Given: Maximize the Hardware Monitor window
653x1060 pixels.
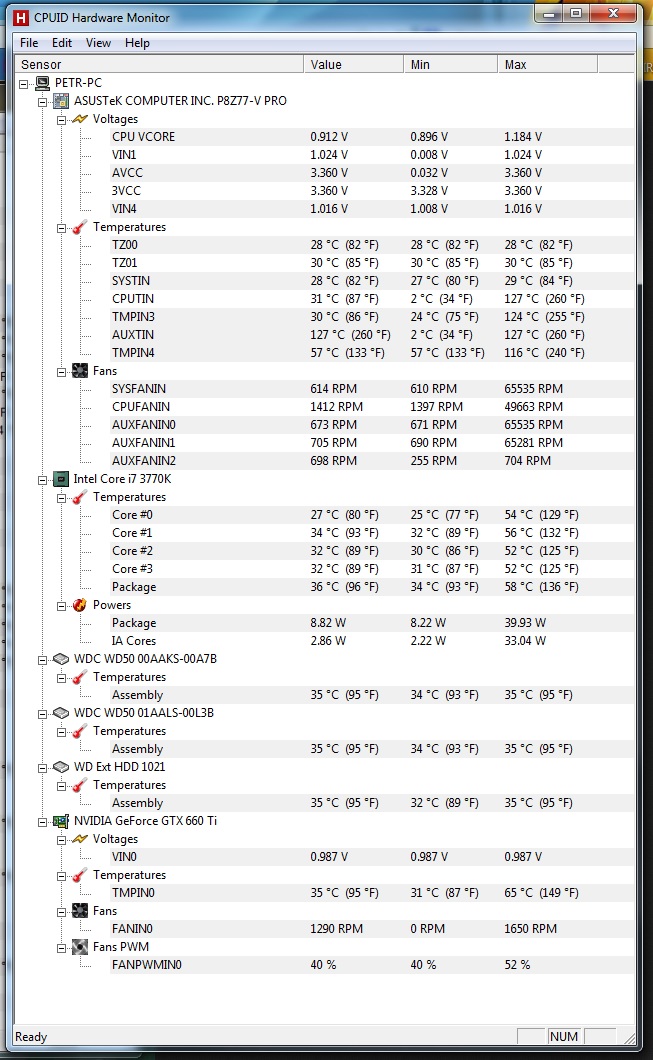Looking at the screenshot, I should click(576, 14).
